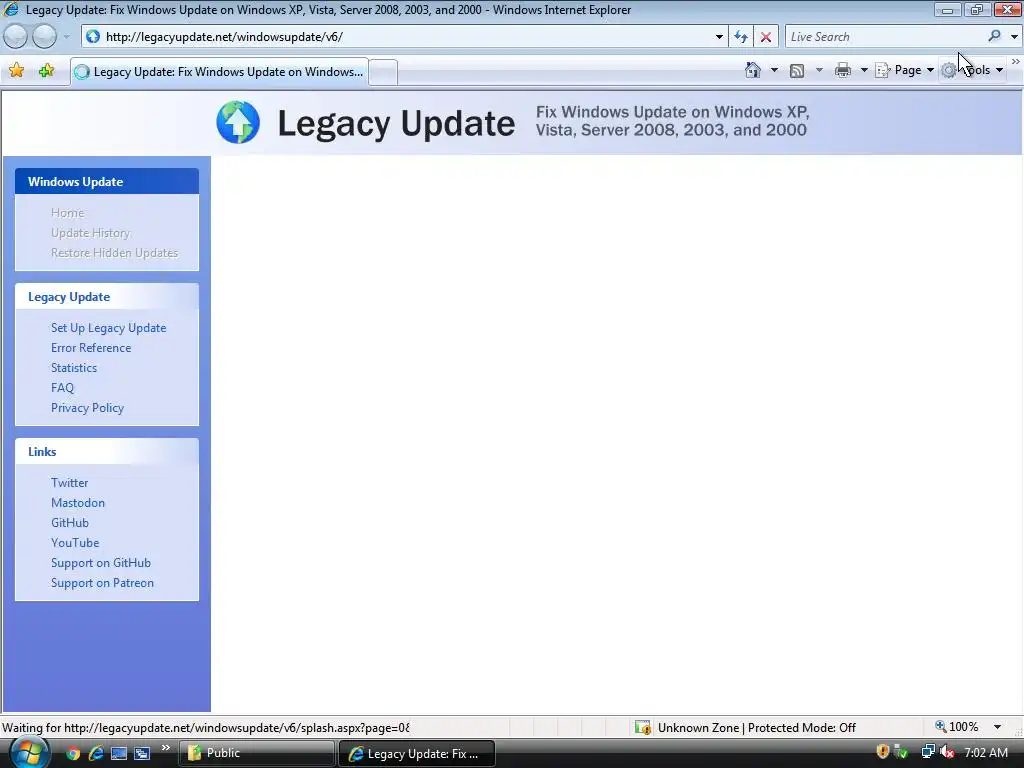This screenshot has width=1024, height=768.
Task: Click Switch between windows Quick Launch icon
Action: (141, 753)
